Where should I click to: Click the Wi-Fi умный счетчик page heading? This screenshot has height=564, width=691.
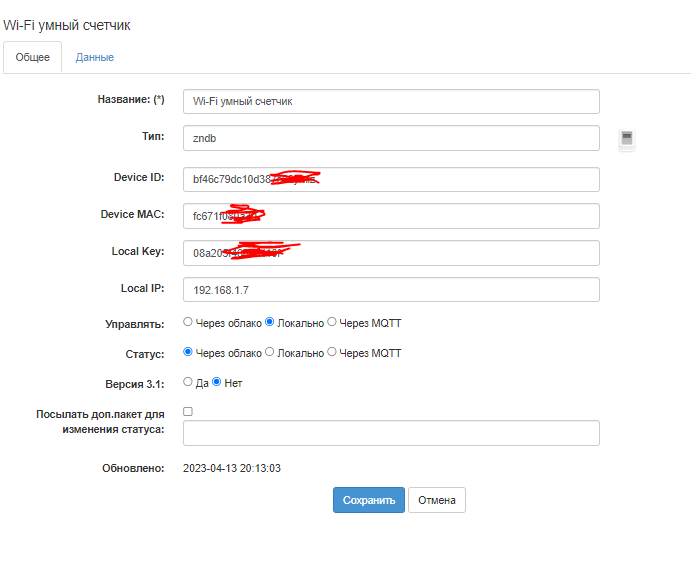[x=67, y=26]
